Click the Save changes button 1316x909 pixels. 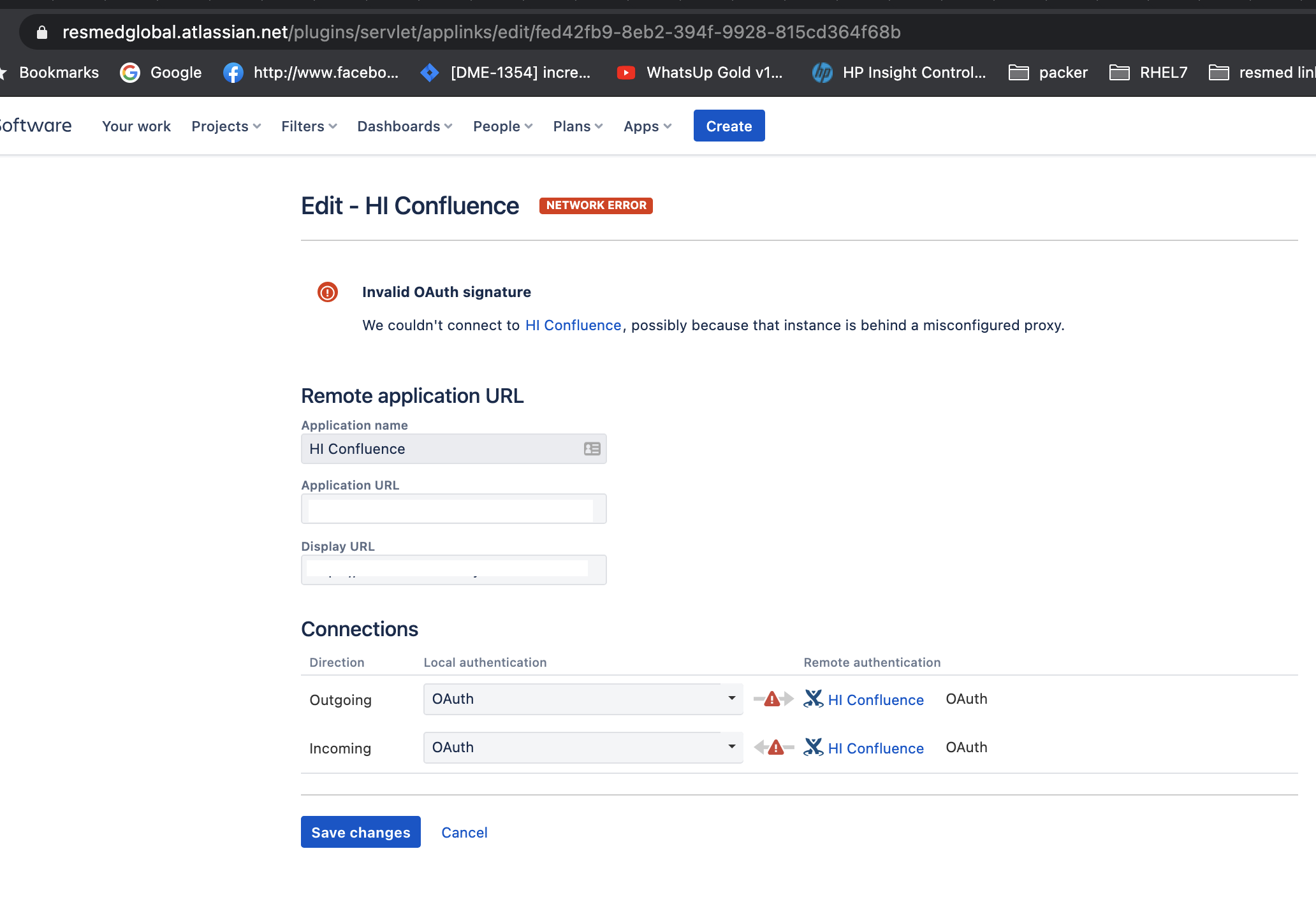point(360,832)
